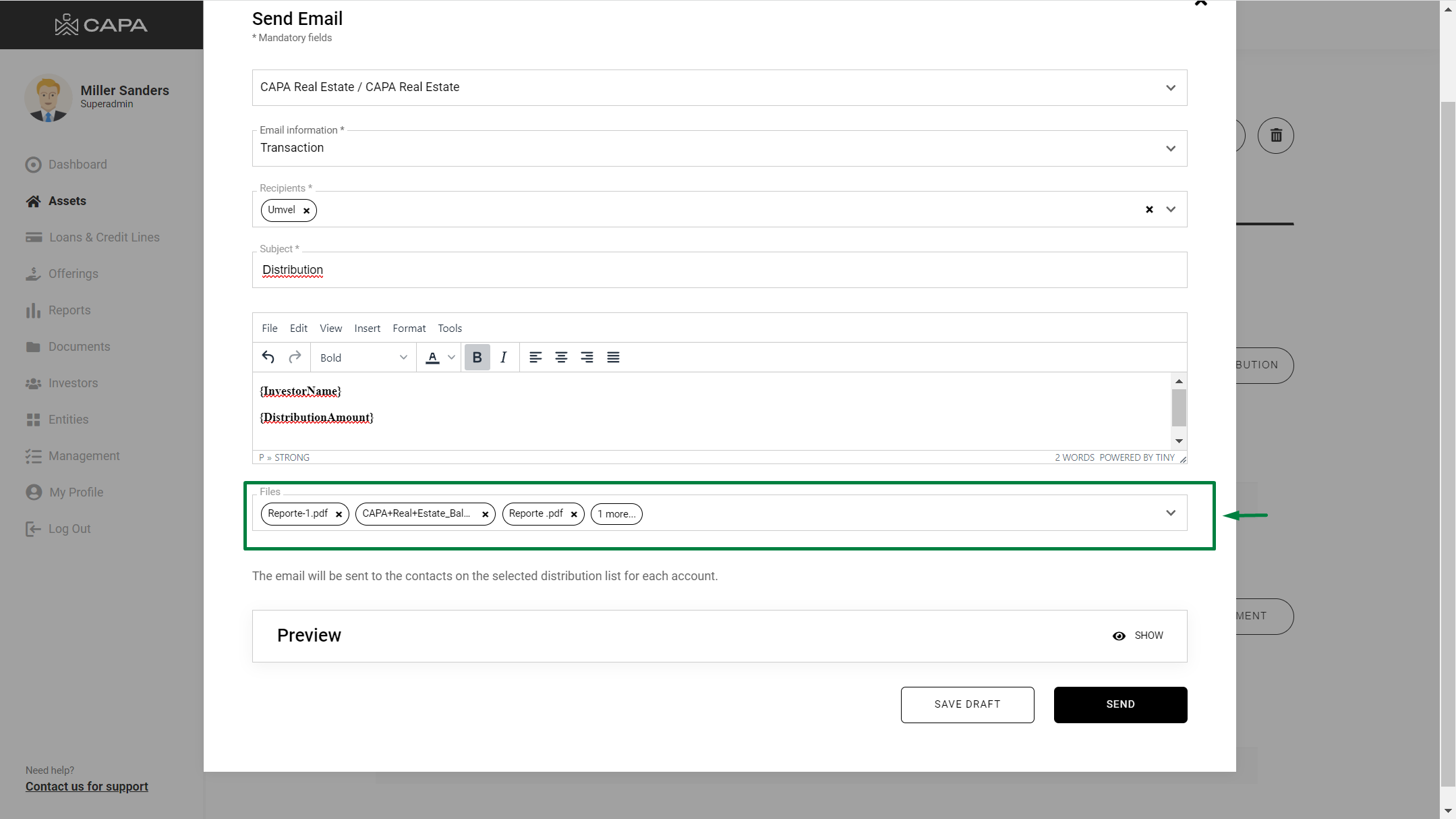Click the SEND button

(x=1120, y=704)
